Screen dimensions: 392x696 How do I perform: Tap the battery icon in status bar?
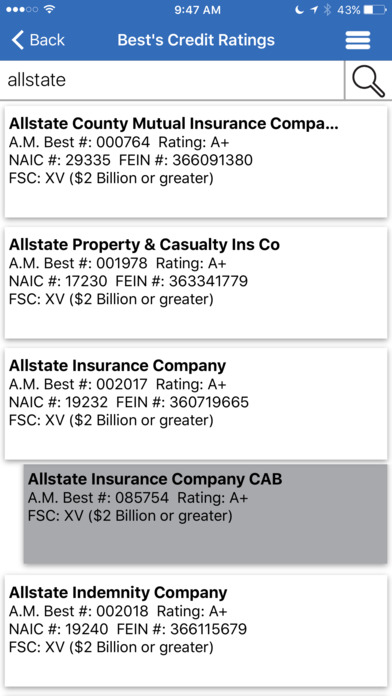pos(375,10)
